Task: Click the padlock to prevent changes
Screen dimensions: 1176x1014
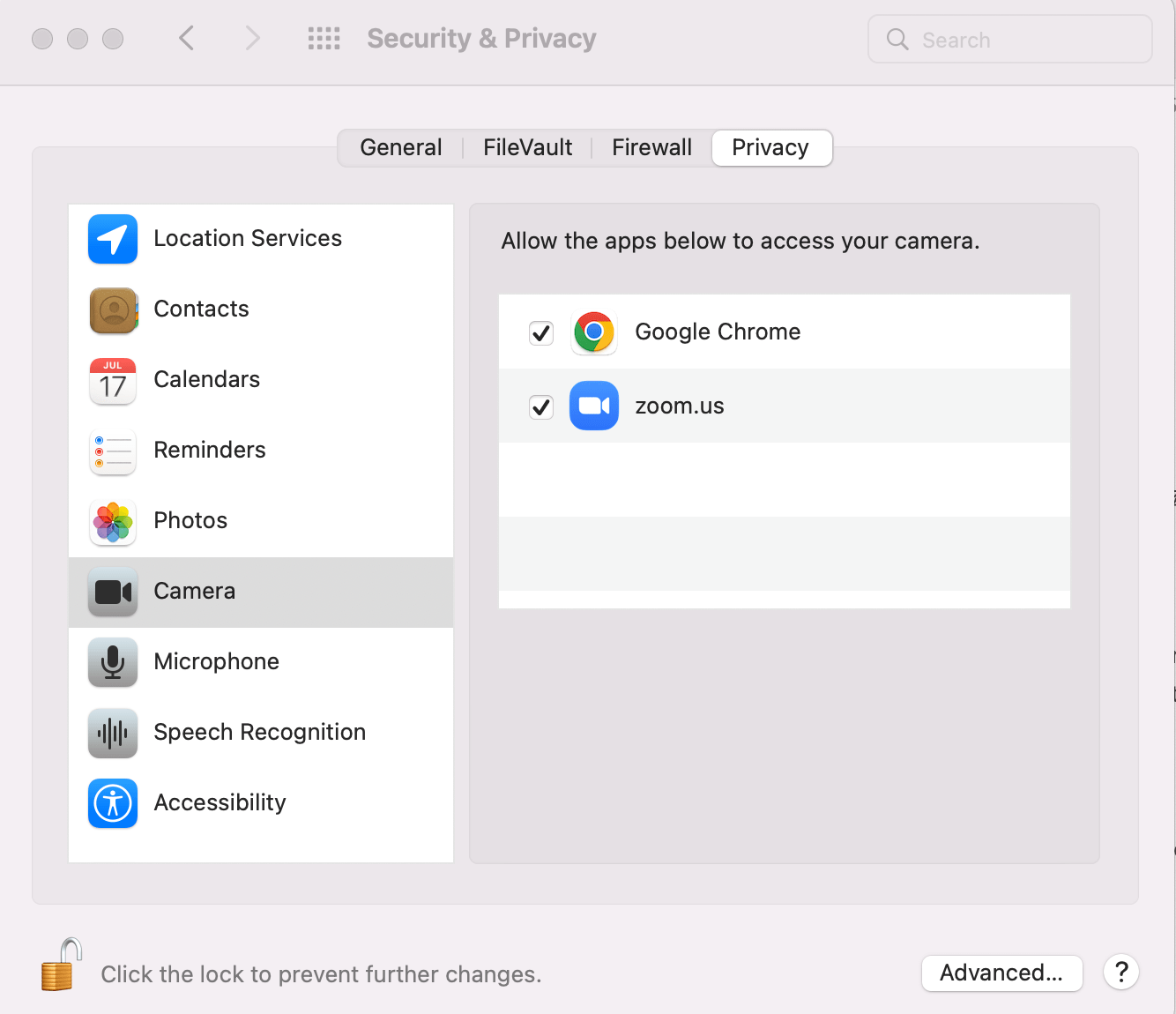Action: pos(61,965)
